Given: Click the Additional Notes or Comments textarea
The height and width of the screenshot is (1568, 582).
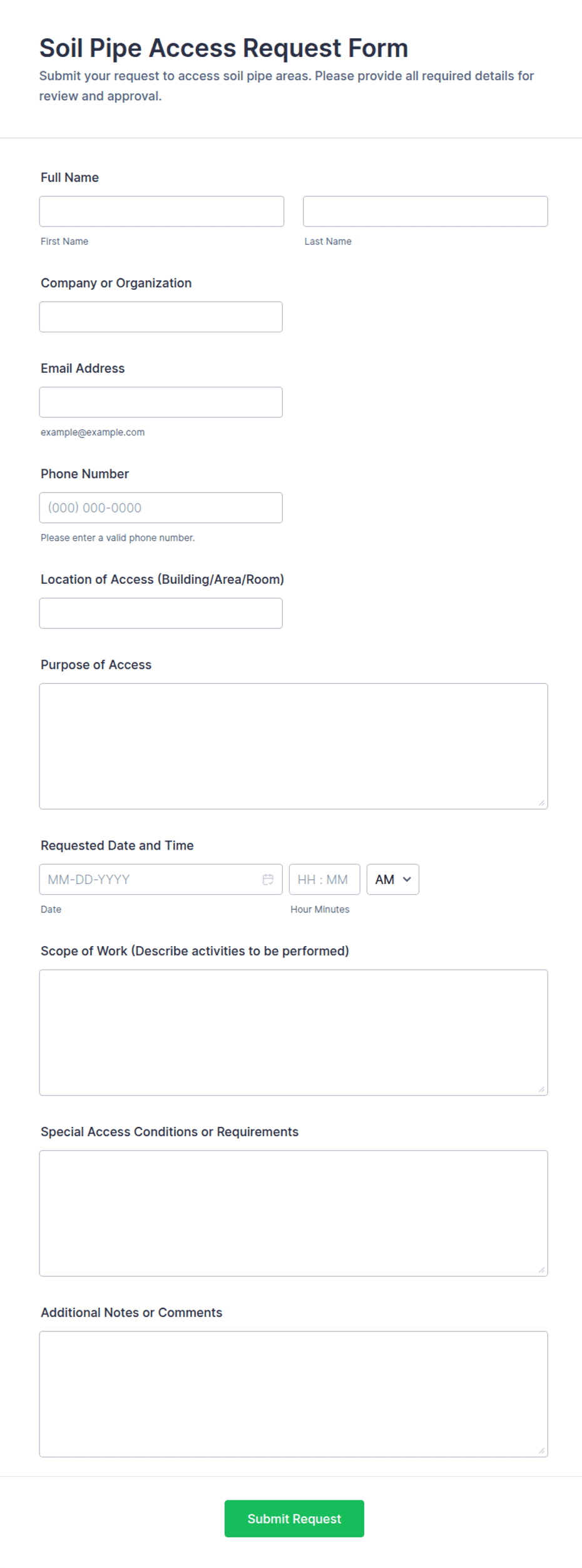Looking at the screenshot, I should pos(294,1394).
